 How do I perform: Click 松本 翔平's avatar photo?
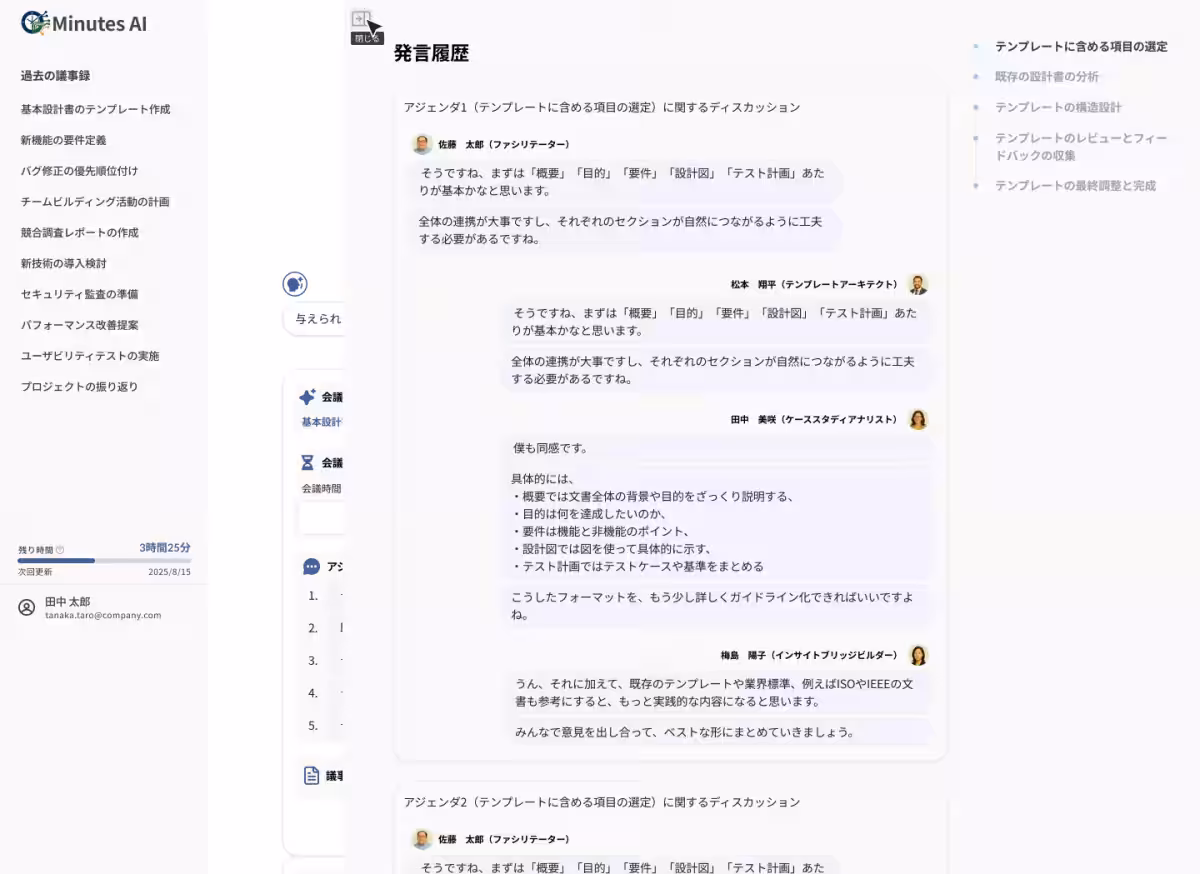[x=917, y=285]
